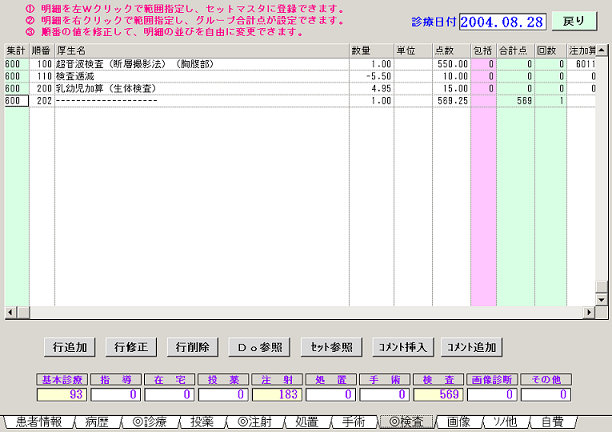Switch to the 投薬 tab

click(201, 422)
